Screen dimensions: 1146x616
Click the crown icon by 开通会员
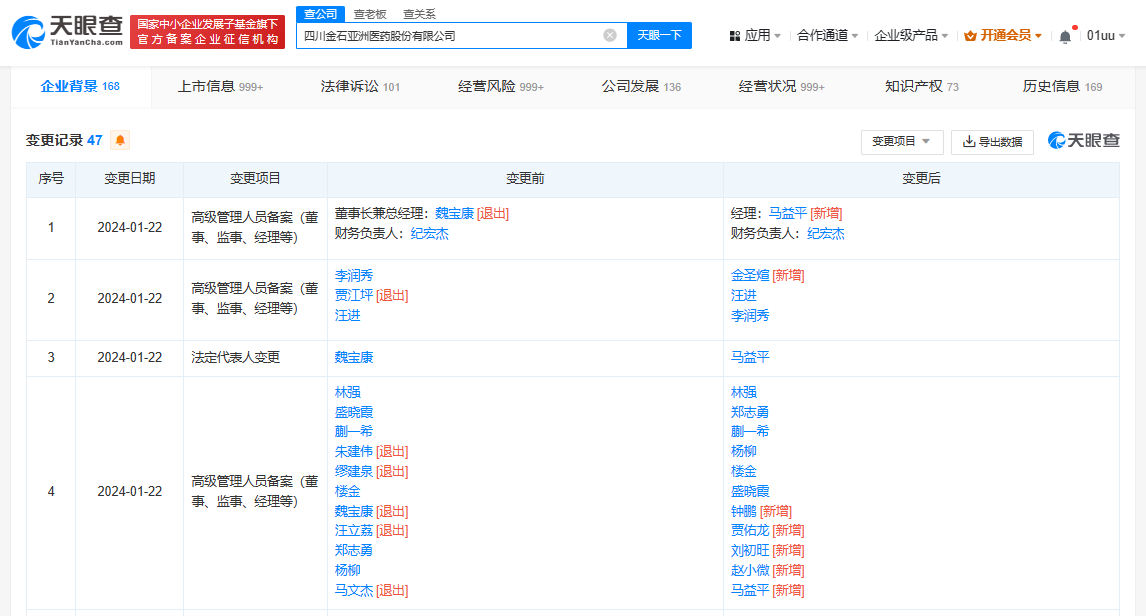pyautogui.click(x=970, y=36)
